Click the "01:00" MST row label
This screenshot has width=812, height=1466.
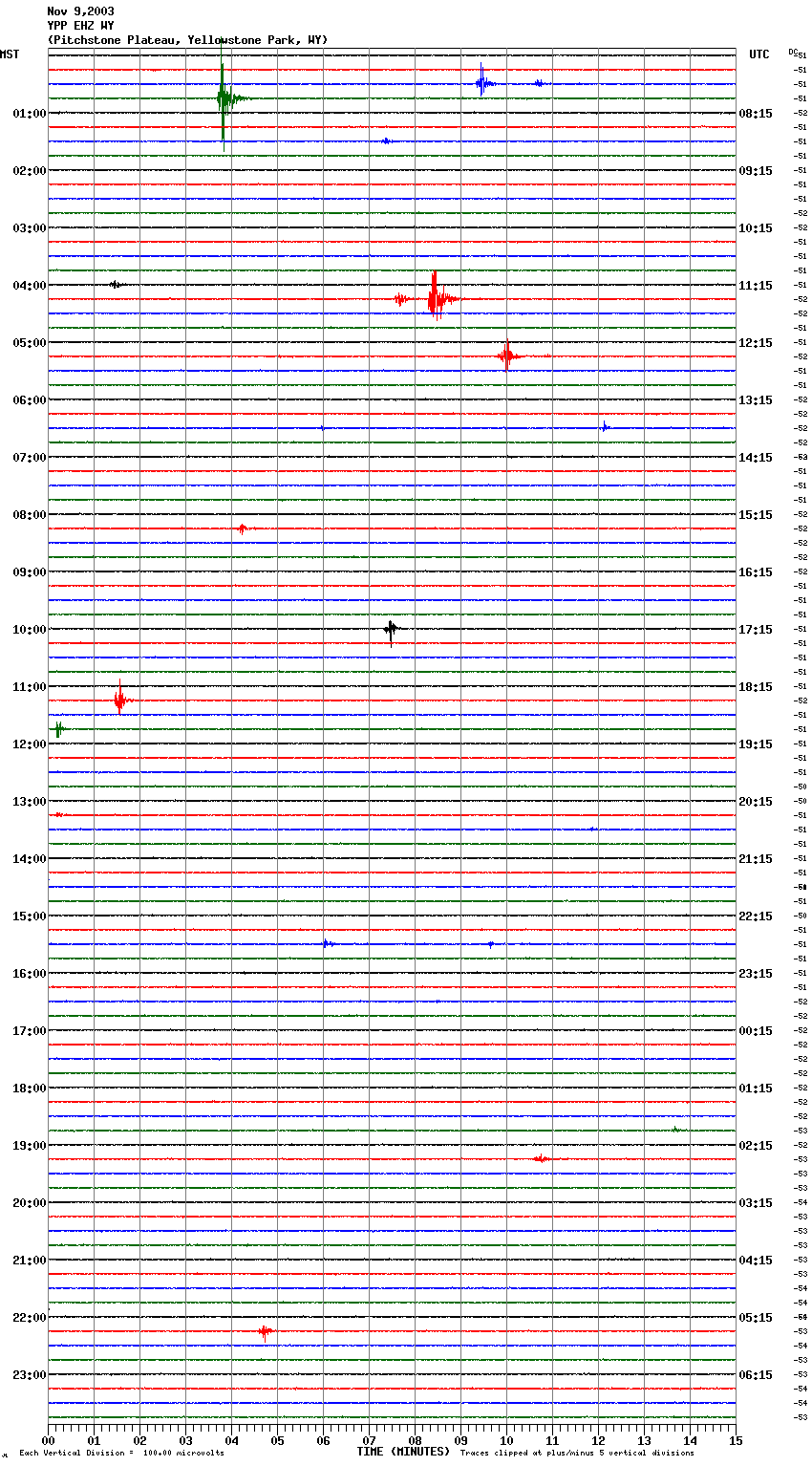(x=30, y=113)
